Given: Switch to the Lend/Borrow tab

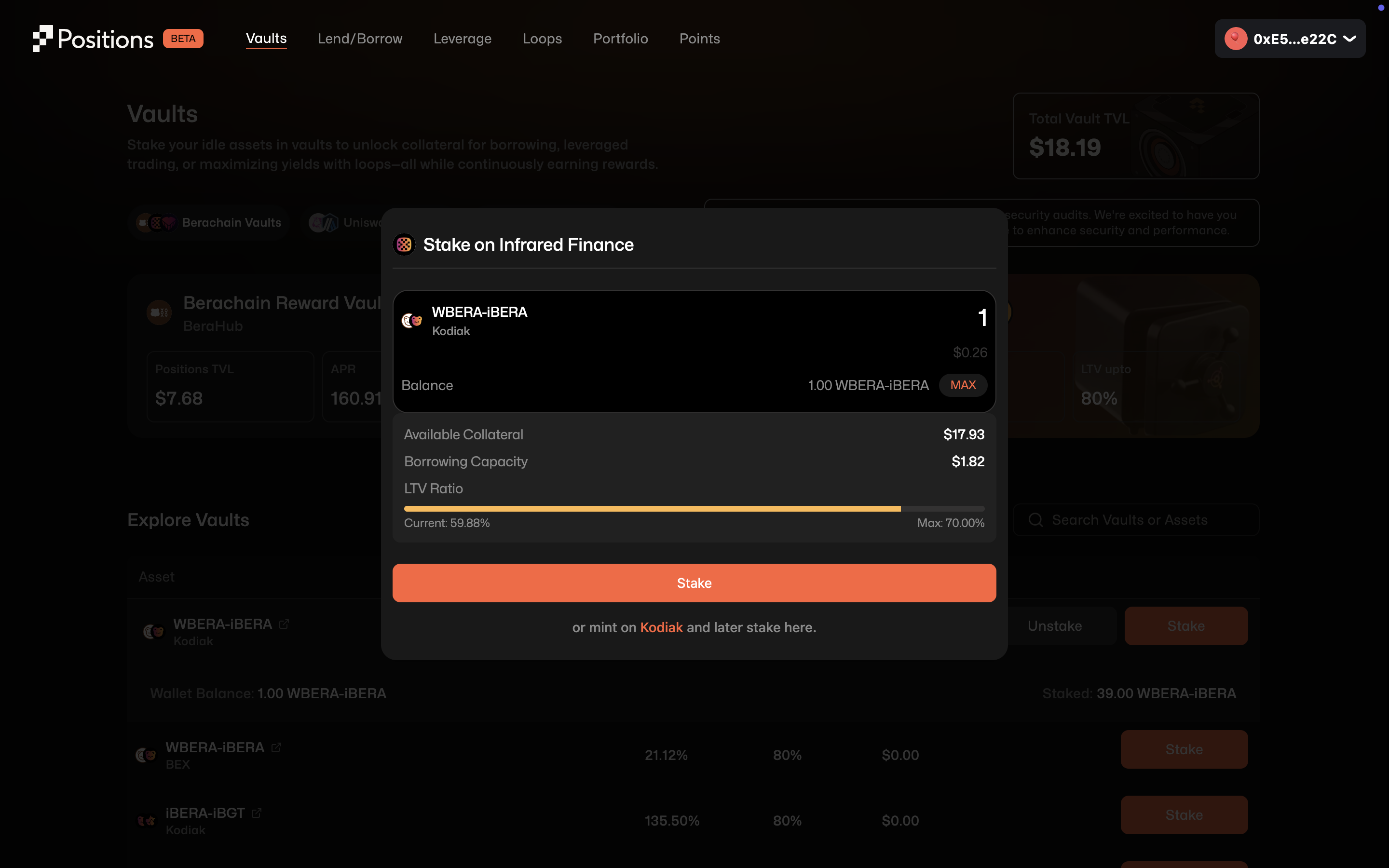Looking at the screenshot, I should [360, 39].
